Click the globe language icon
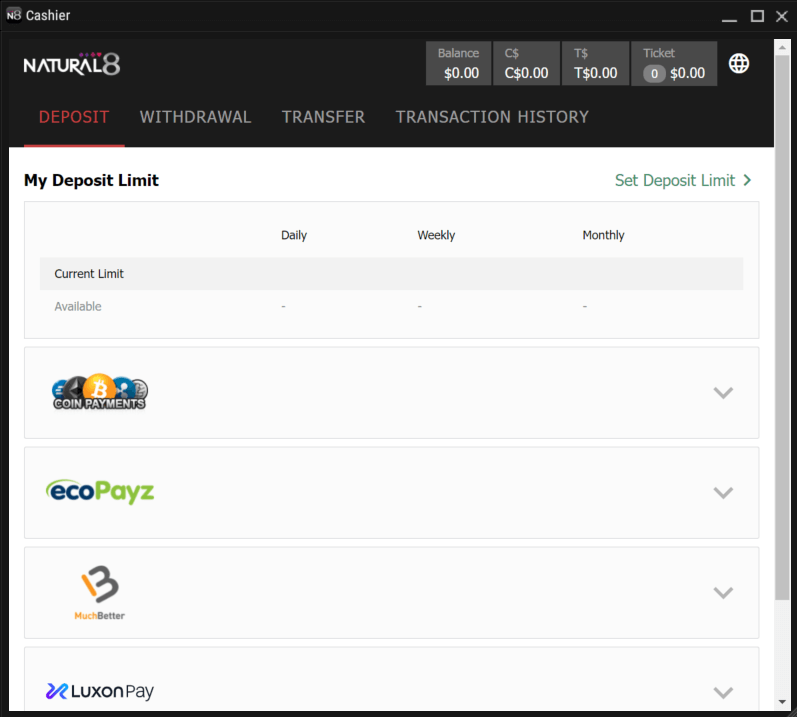797x717 pixels. (739, 63)
